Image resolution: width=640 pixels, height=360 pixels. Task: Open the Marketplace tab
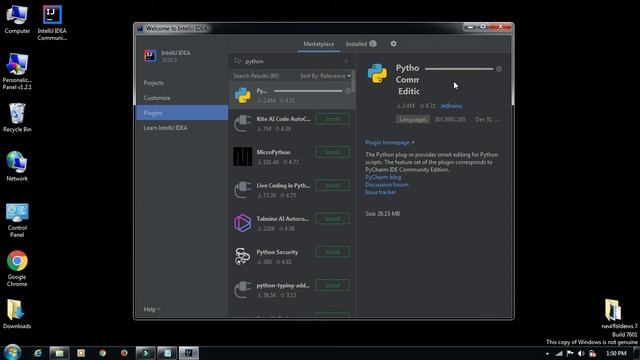(319, 44)
